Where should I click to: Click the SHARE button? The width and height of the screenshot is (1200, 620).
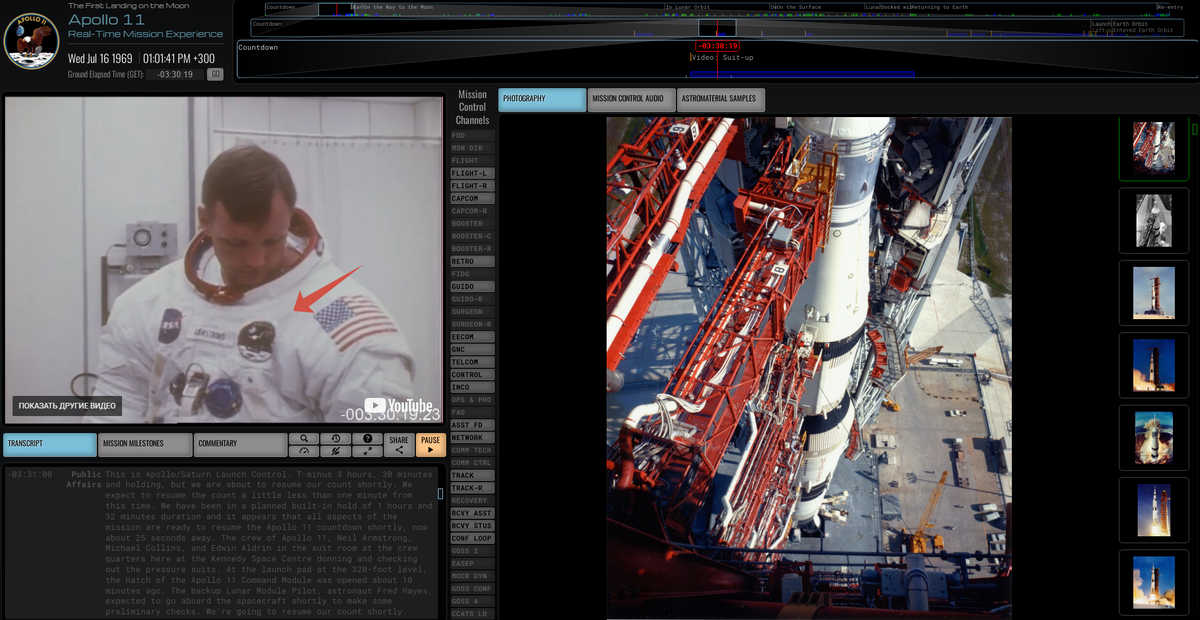(399, 445)
